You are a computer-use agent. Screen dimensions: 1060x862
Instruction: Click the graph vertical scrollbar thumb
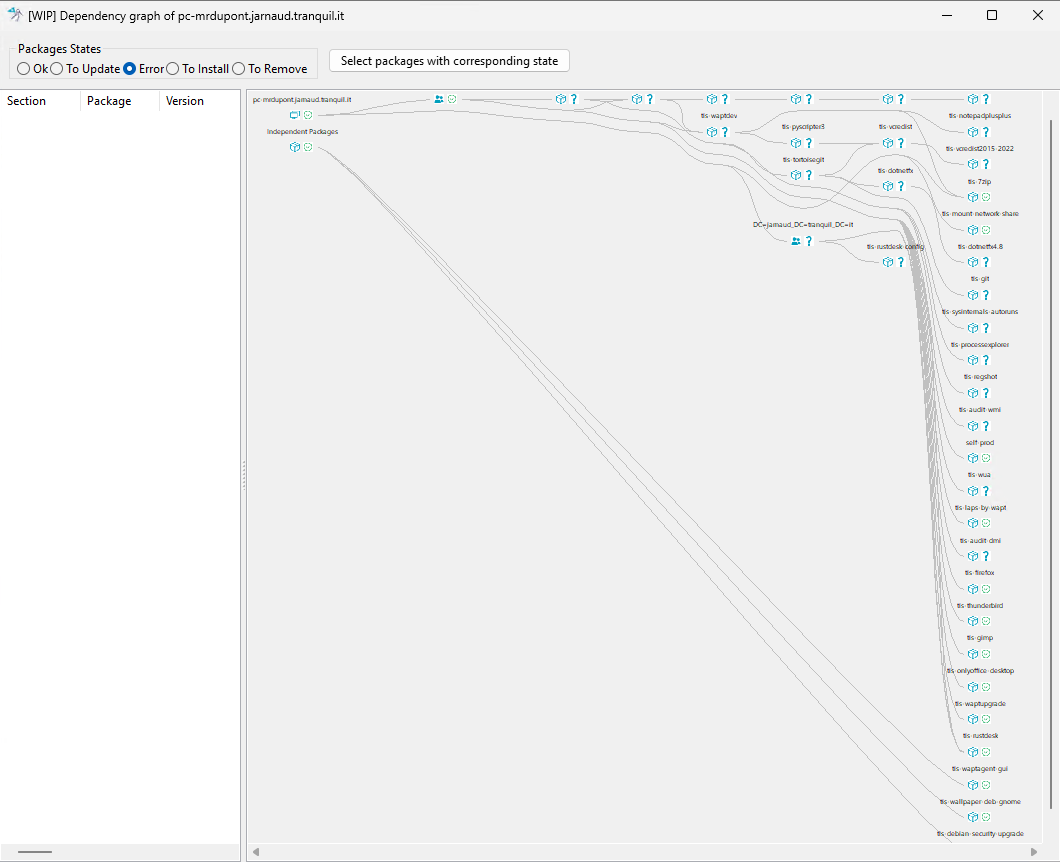(x=1051, y=464)
